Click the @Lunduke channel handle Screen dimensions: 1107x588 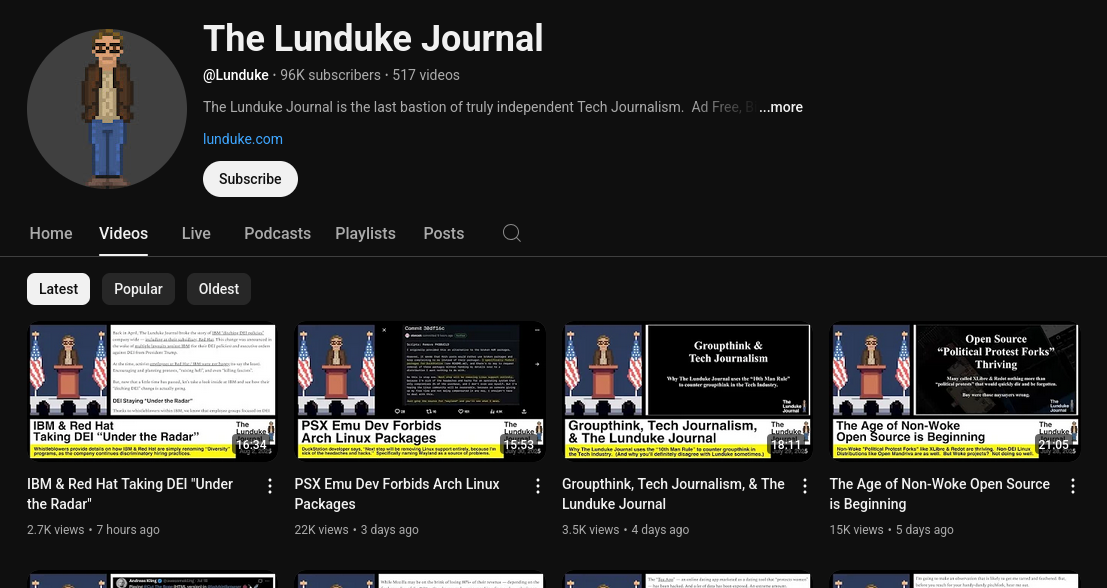pyautogui.click(x=236, y=76)
